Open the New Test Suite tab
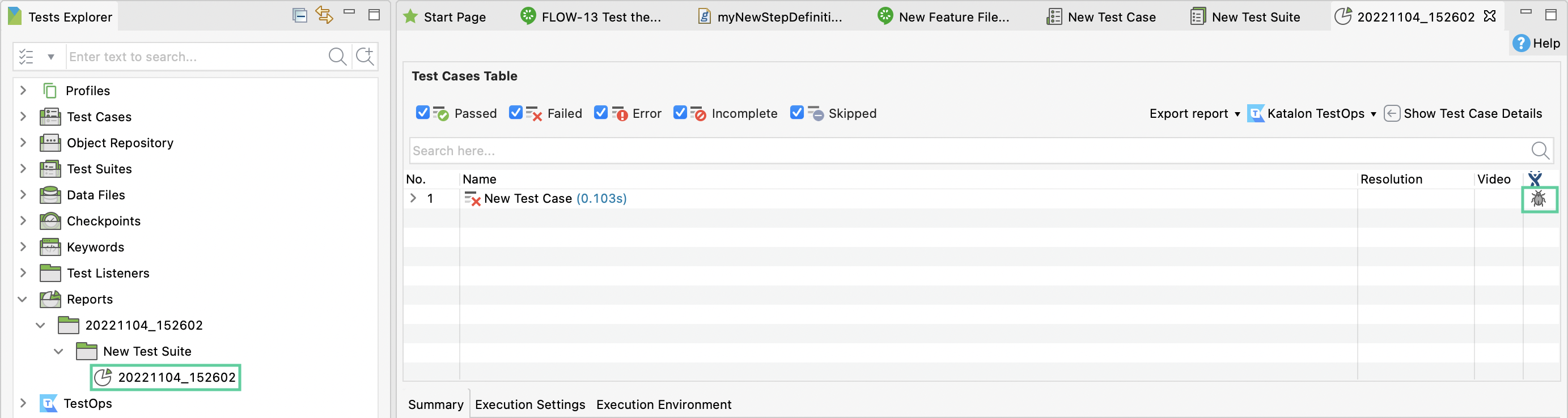 pyautogui.click(x=1245, y=17)
